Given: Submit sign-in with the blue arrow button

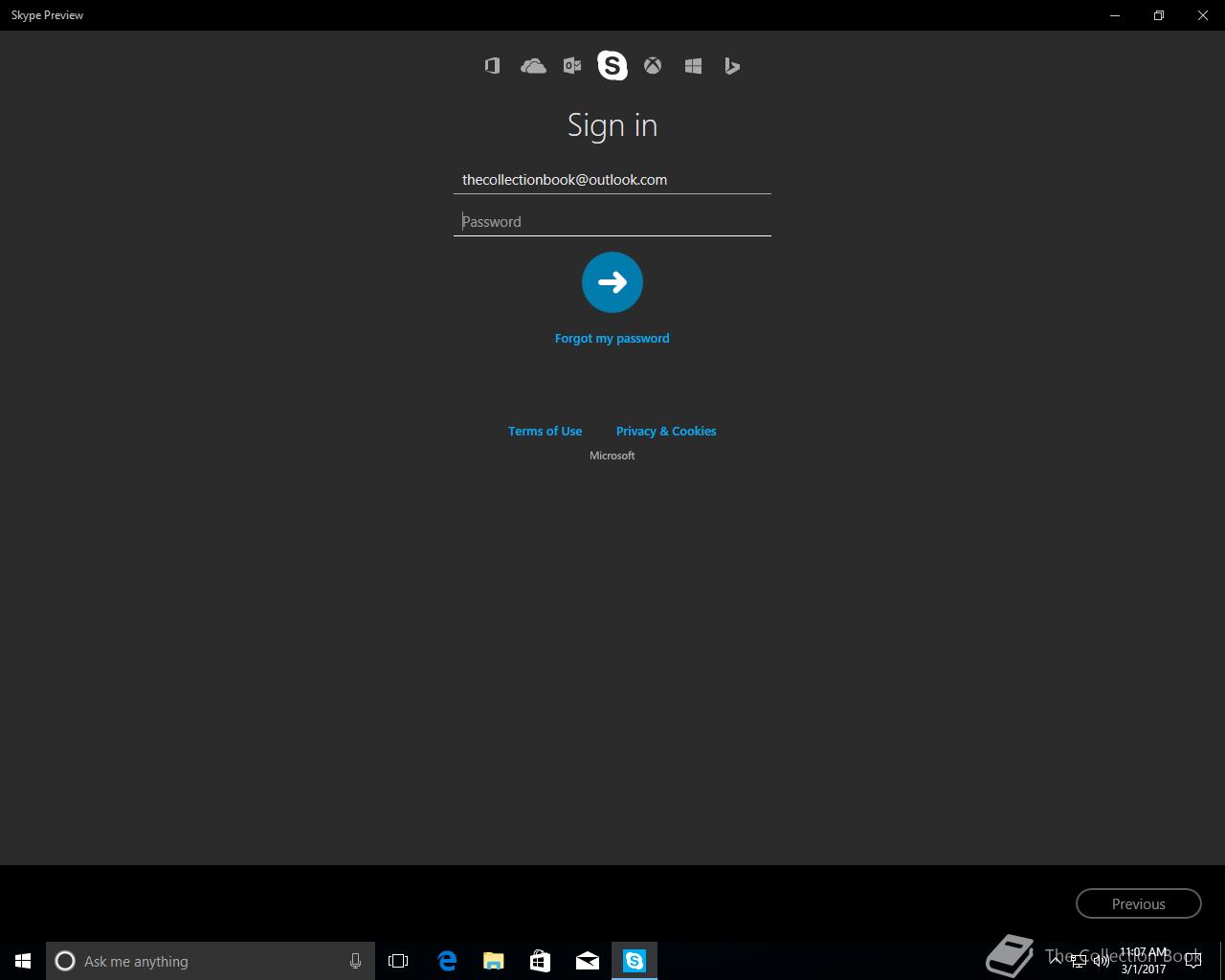Looking at the screenshot, I should pyautogui.click(x=612, y=282).
